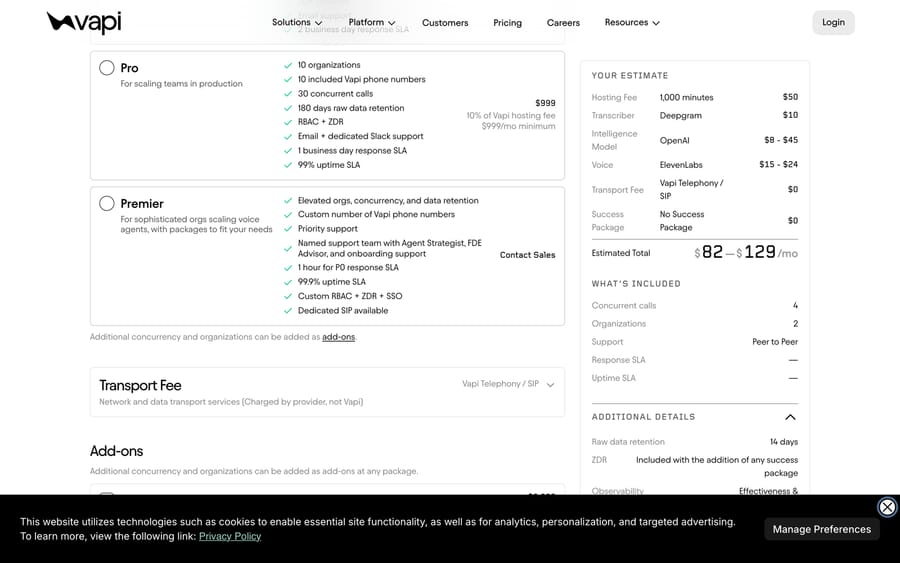900x563 pixels.
Task: Open the Platform dropdown menu
Action: coord(372,22)
